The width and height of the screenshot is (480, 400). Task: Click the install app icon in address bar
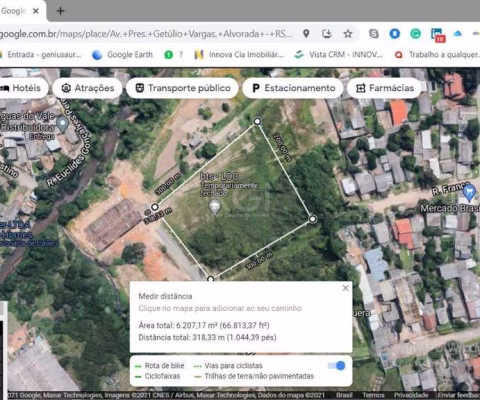click(x=327, y=33)
